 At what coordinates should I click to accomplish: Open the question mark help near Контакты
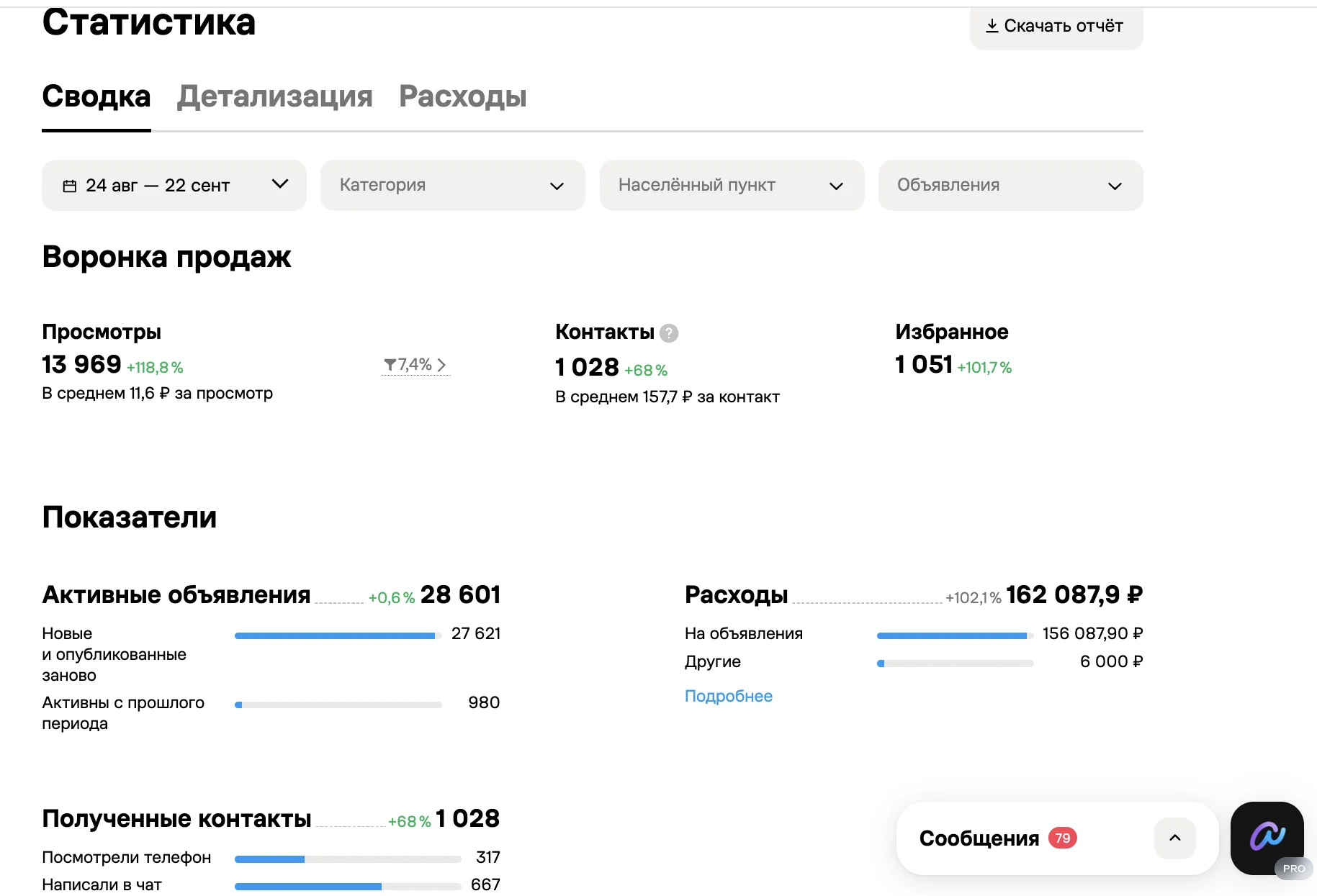coord(669,332)
